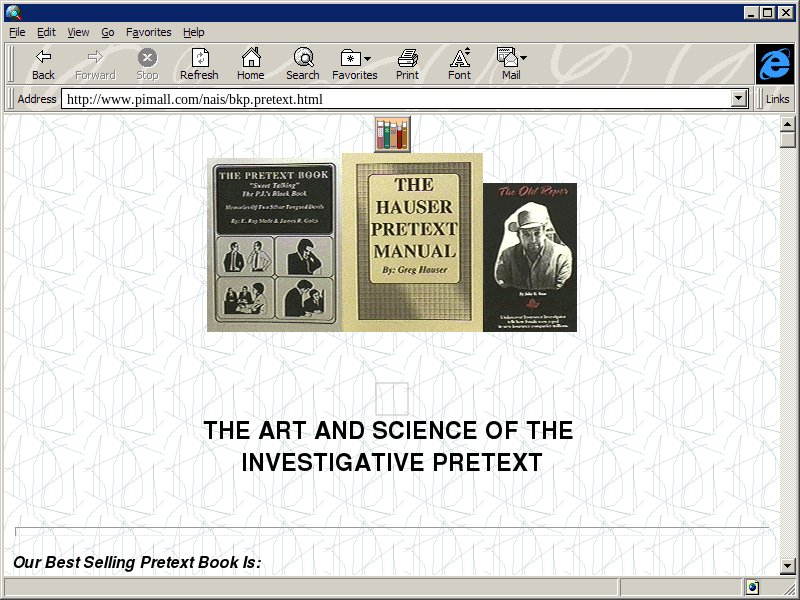This screenshot has height=600, width=800.
Task: Expand the address bar dropdown arrow
Action: tap(739, 99)
